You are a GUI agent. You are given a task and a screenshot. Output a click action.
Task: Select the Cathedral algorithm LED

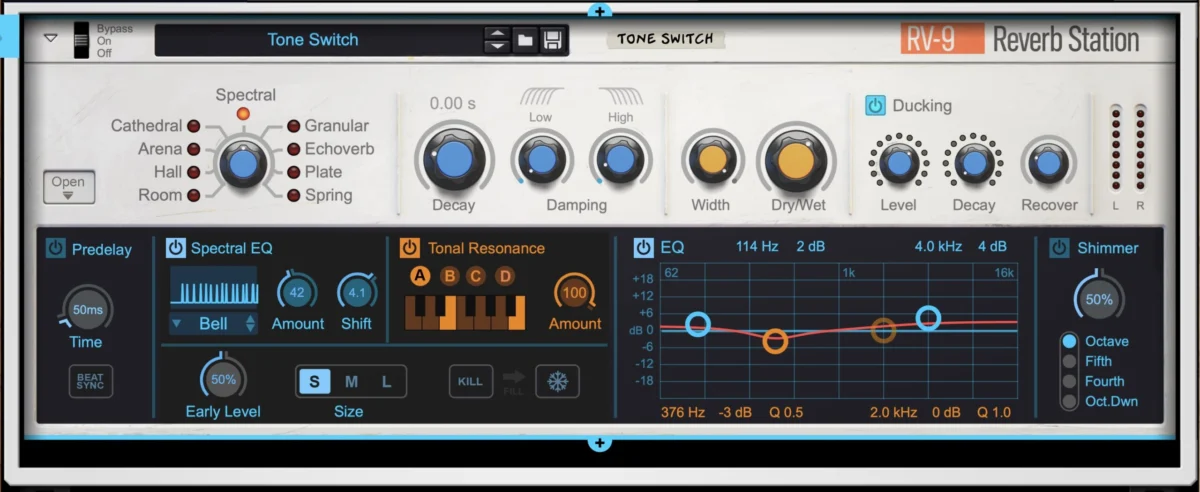[x=193, y=127]
